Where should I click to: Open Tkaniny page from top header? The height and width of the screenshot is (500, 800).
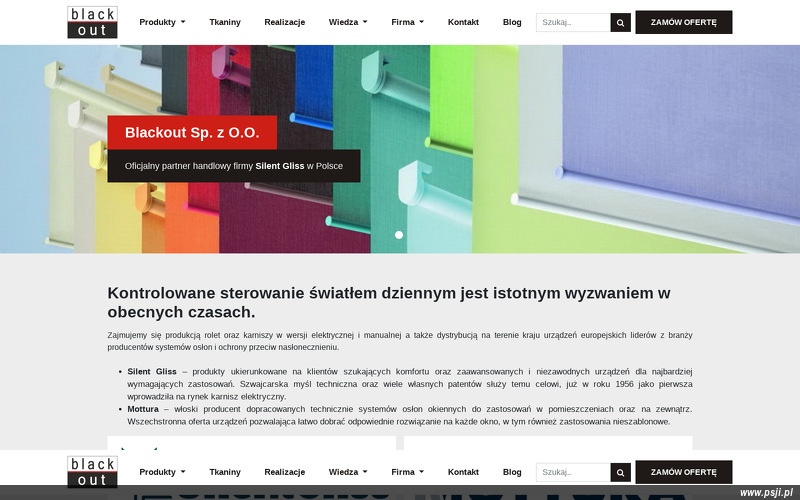[x=225, y=22]
